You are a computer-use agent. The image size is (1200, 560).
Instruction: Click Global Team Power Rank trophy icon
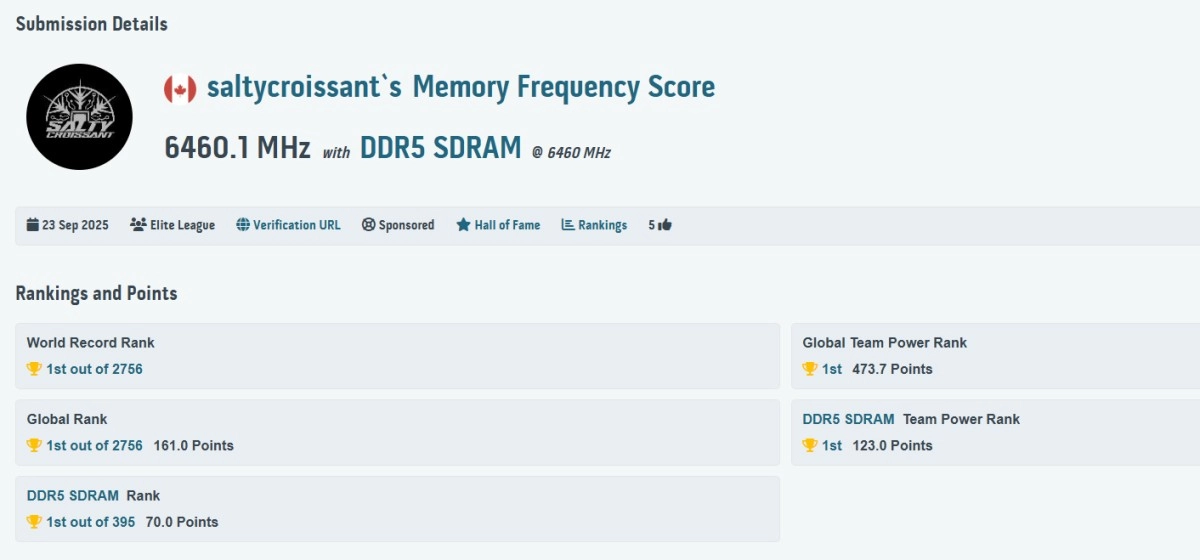[x=810, y=369]
